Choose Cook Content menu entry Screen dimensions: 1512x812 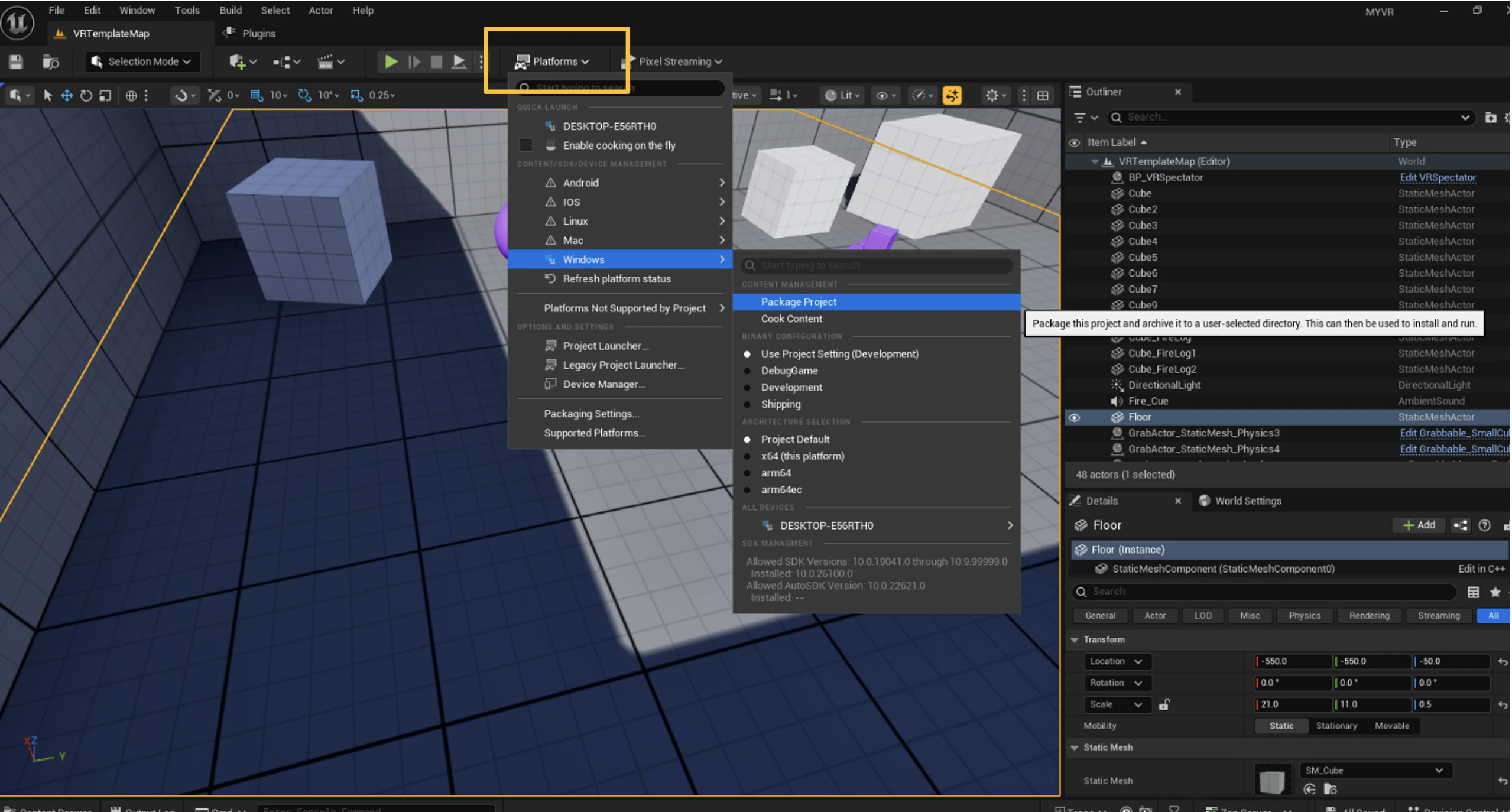(876, 319)
